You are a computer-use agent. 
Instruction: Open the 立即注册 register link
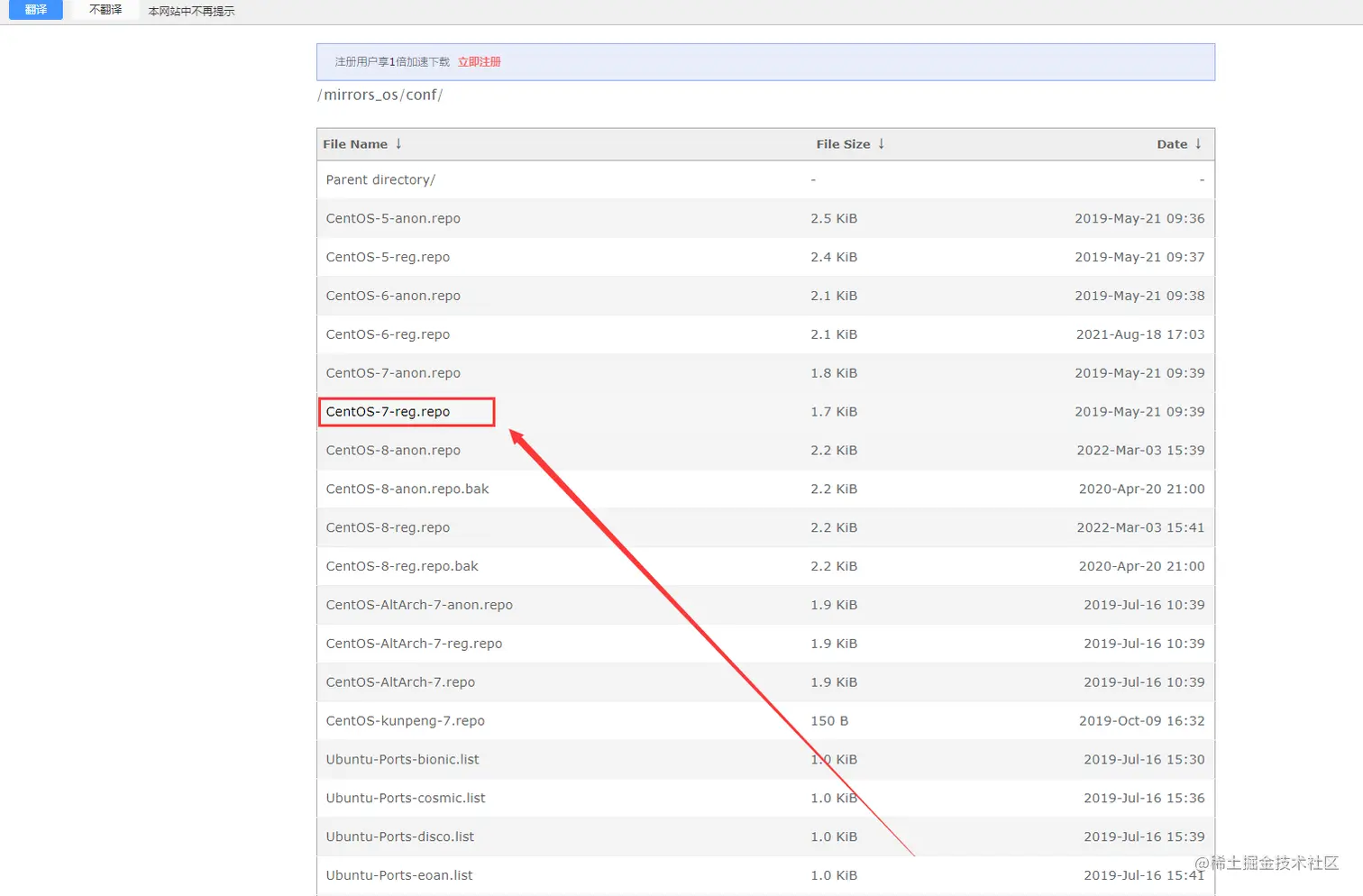point(479,62)
